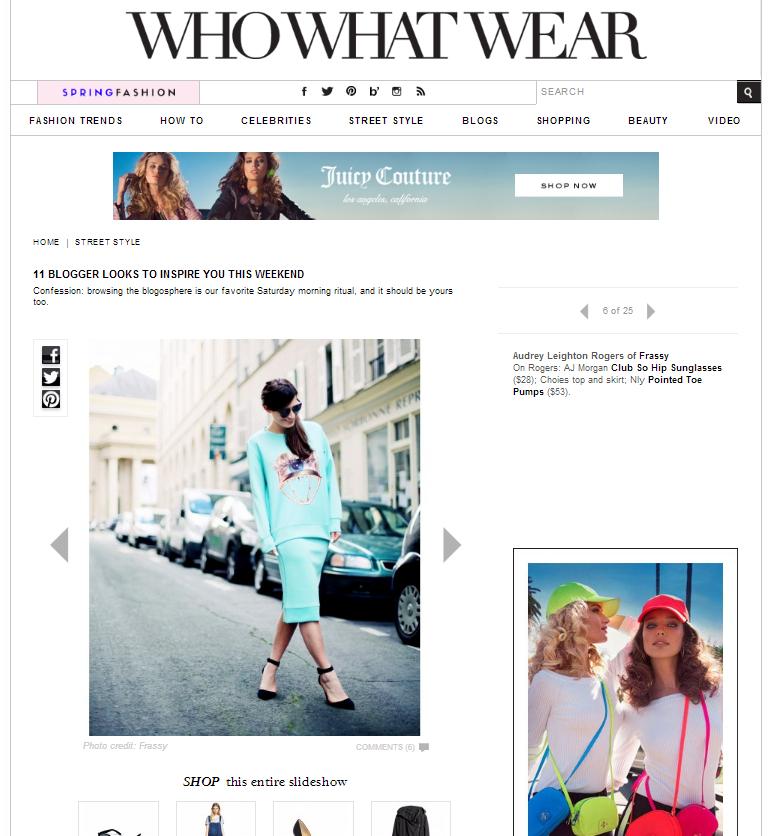This screenshot has height=836, width=777.
Task: Focus the Search input field
Action: click(x=637, y=92)
